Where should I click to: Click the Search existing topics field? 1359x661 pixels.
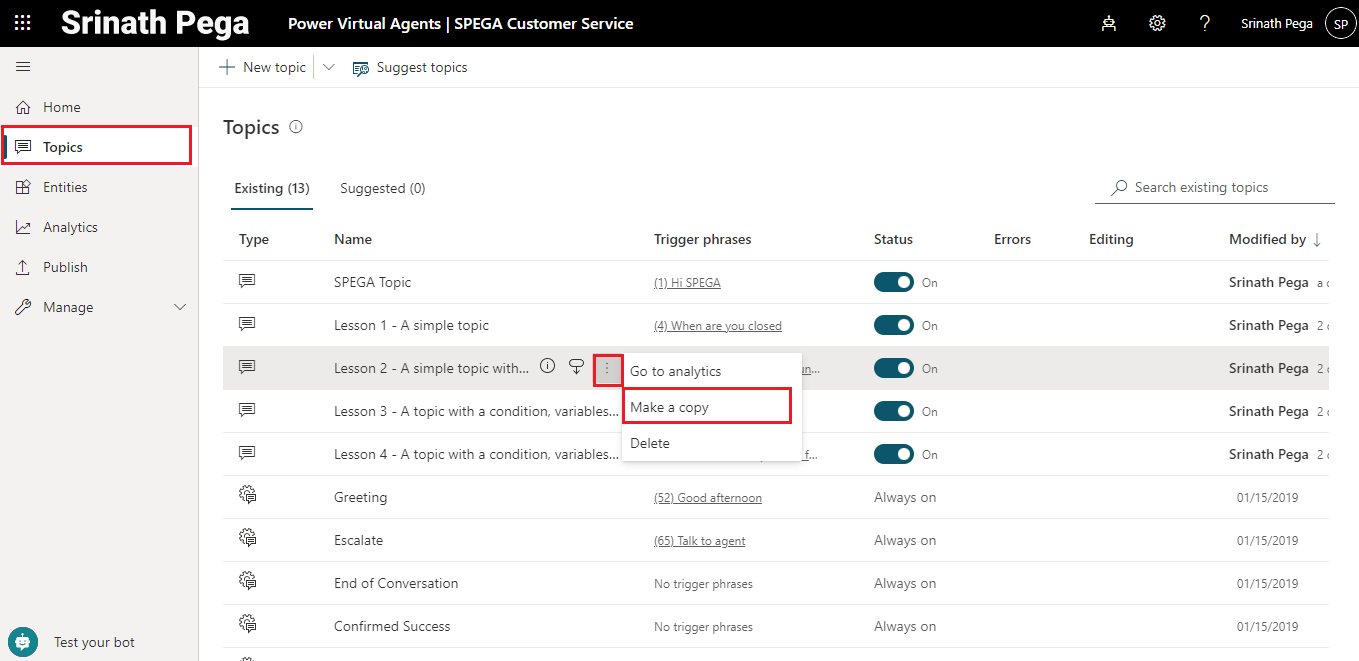(1220, 187)
